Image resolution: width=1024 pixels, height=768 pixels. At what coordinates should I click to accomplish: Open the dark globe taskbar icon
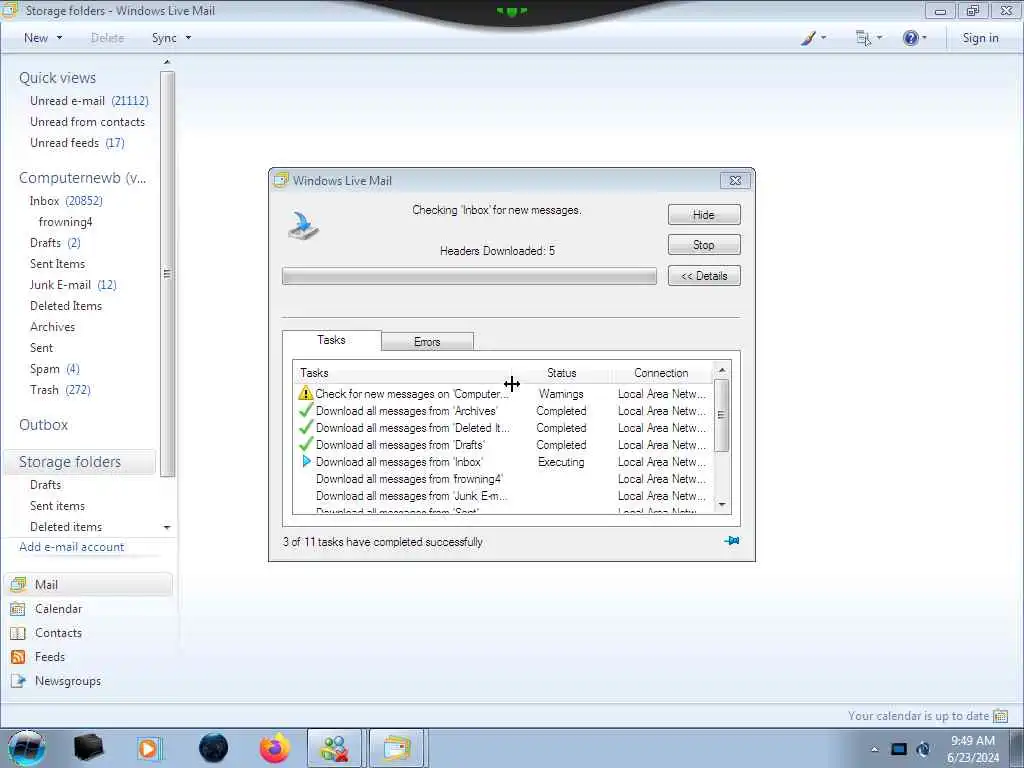214,748
